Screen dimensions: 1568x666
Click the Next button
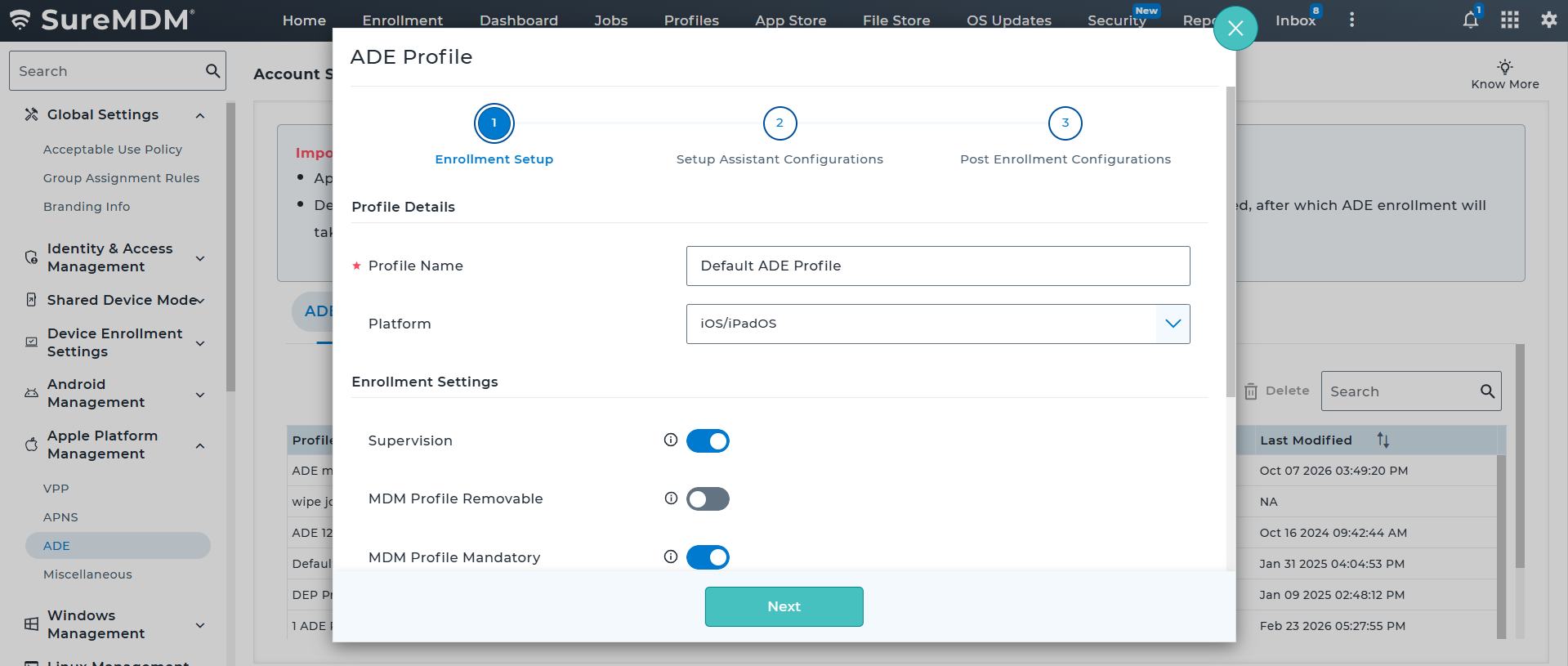pyautogui.click(x=784, y=606)
